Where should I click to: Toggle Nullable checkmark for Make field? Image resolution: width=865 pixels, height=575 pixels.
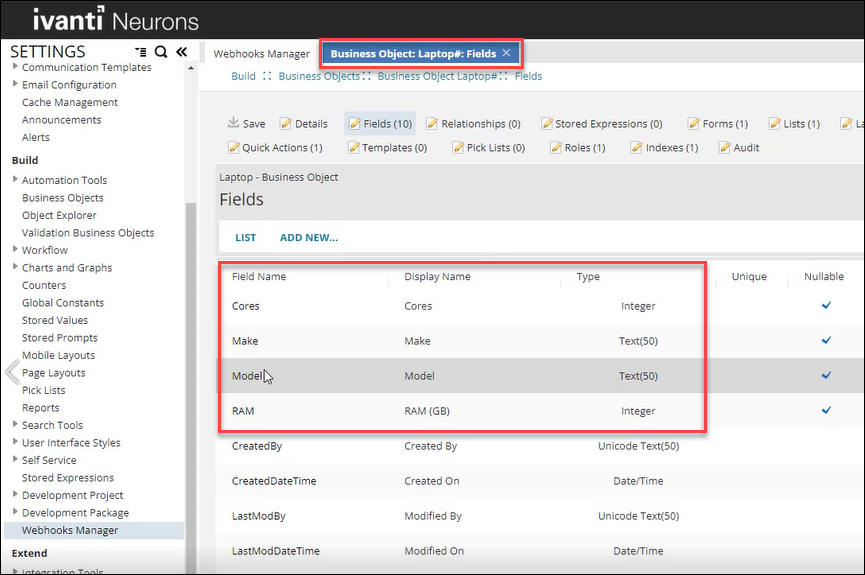[x=826, y=340]
